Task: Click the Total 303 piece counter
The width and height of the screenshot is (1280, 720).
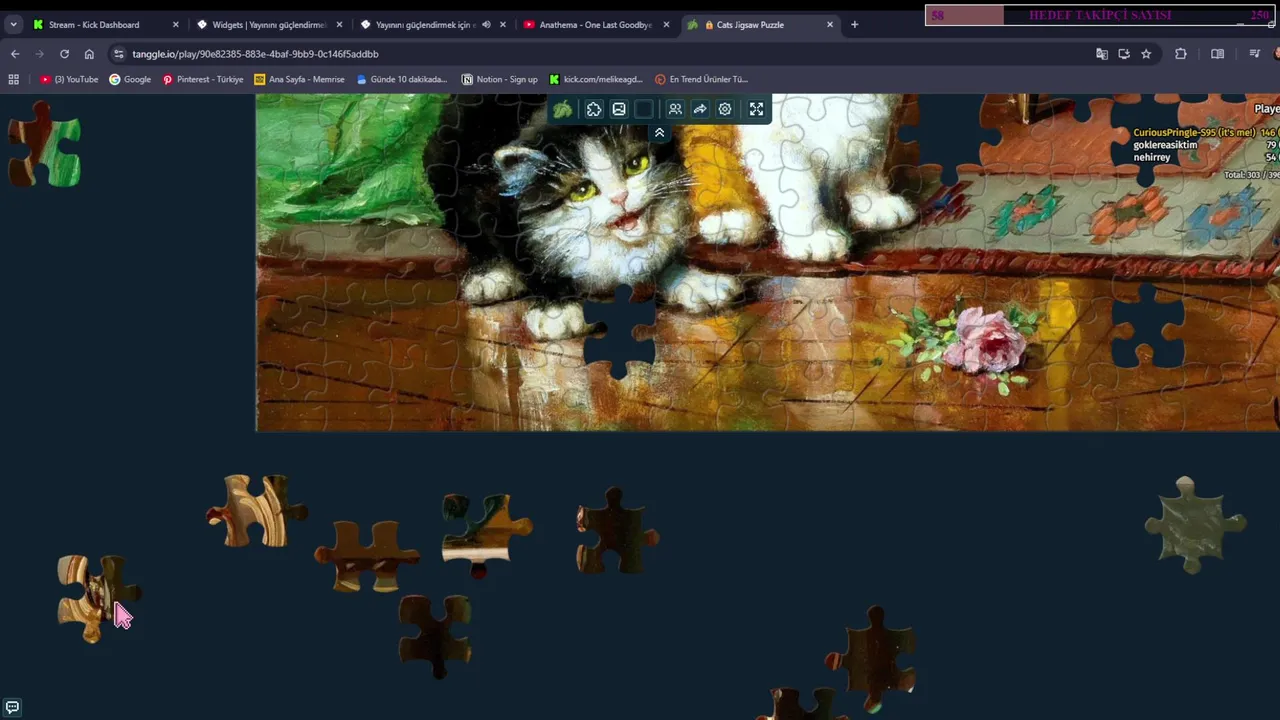Action: click(x=1250, y=175)
